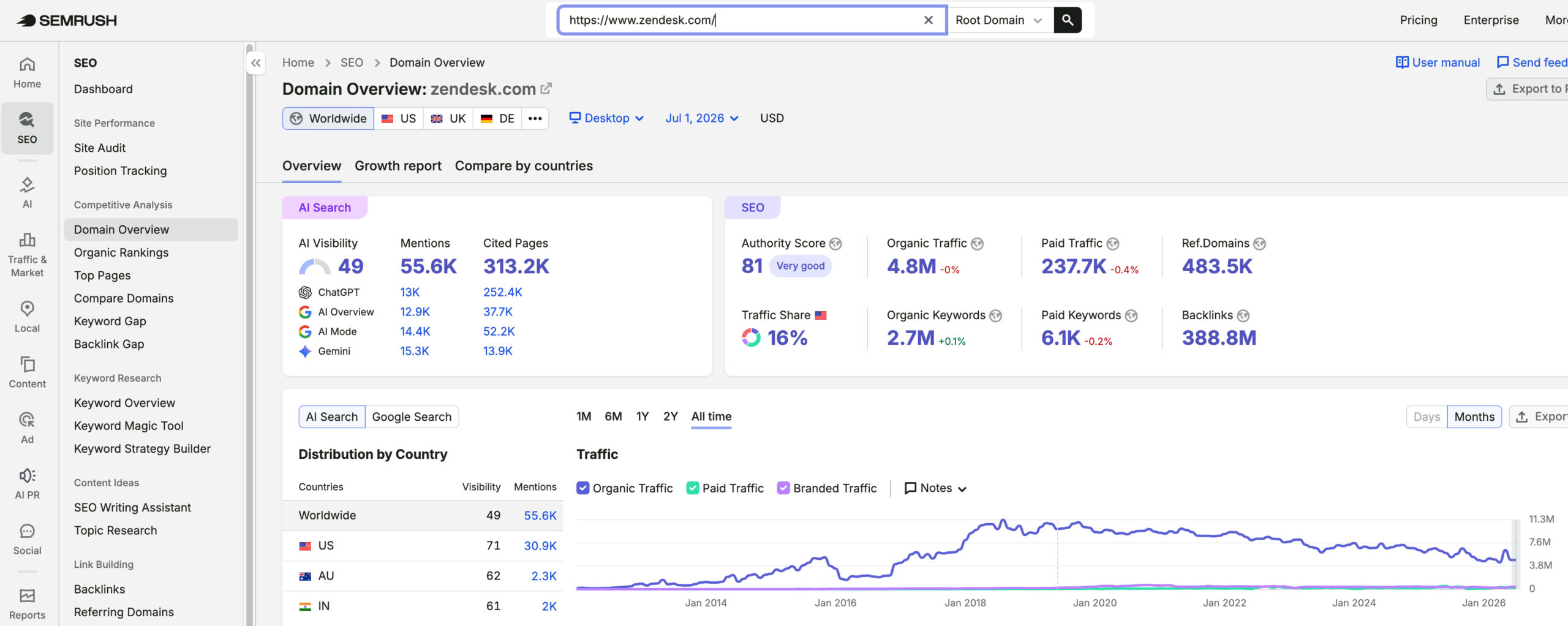Open the Growth report tab
This screenshot has height=626, width=1568.
(x=398, y=166)
